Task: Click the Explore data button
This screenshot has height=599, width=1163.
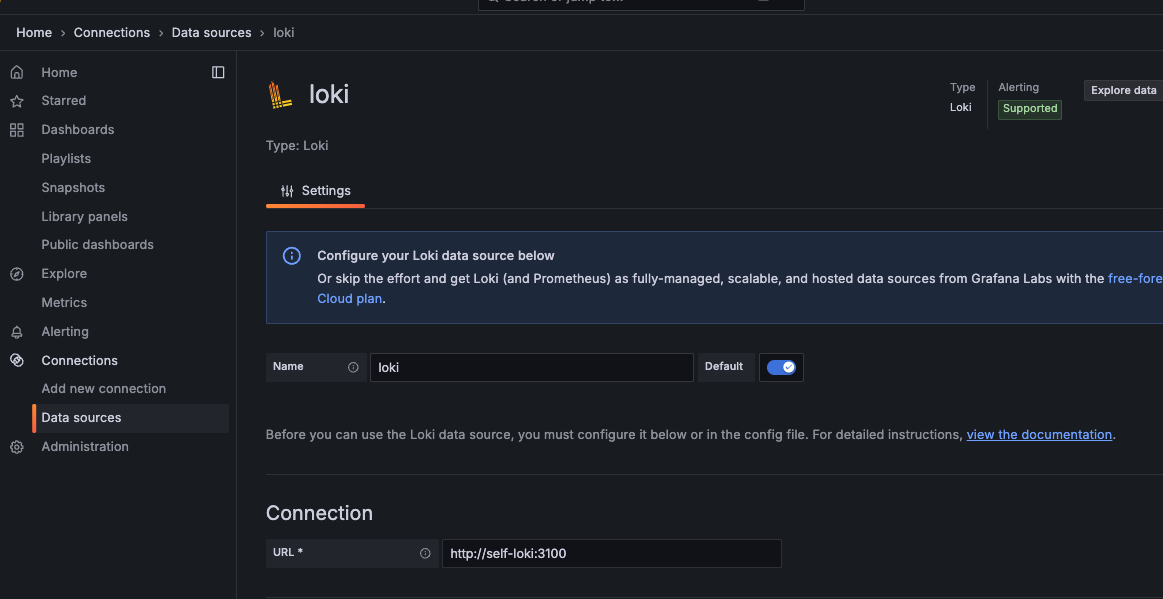Action: click(1123, 90)
